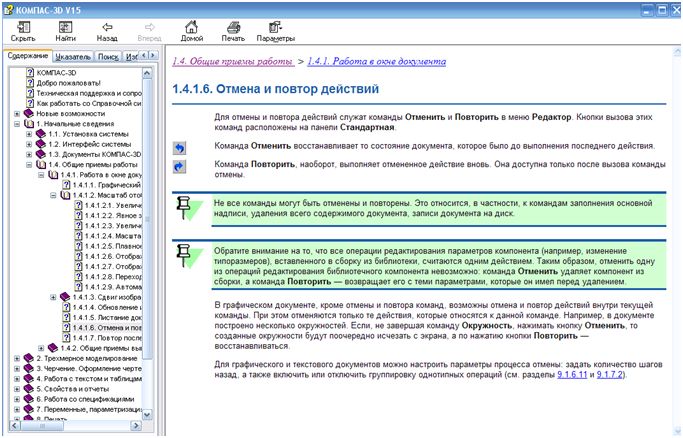The width and height of the screenshot is (683, 438).
Task: Click page icon beside Техническая поддержка
Action: [30, 93]
